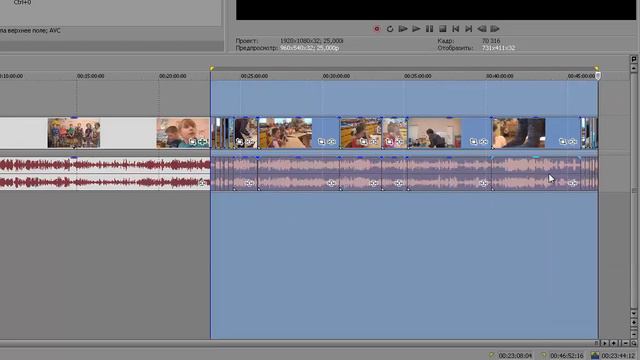Jump to project start with Go to Start

click(456, 29)
